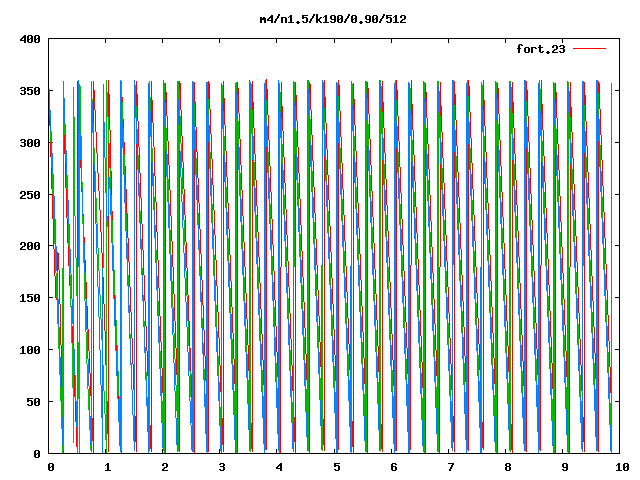Click the y-axis label 200

pyautogui.click(x=30, y=246)
